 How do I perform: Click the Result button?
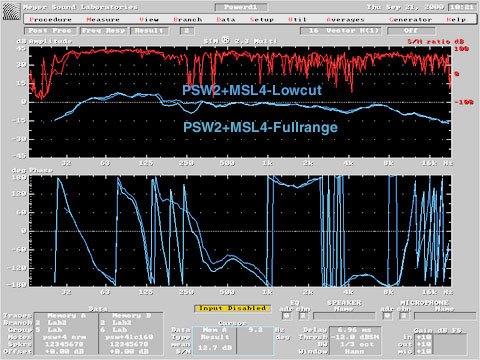tap(149, 31)
